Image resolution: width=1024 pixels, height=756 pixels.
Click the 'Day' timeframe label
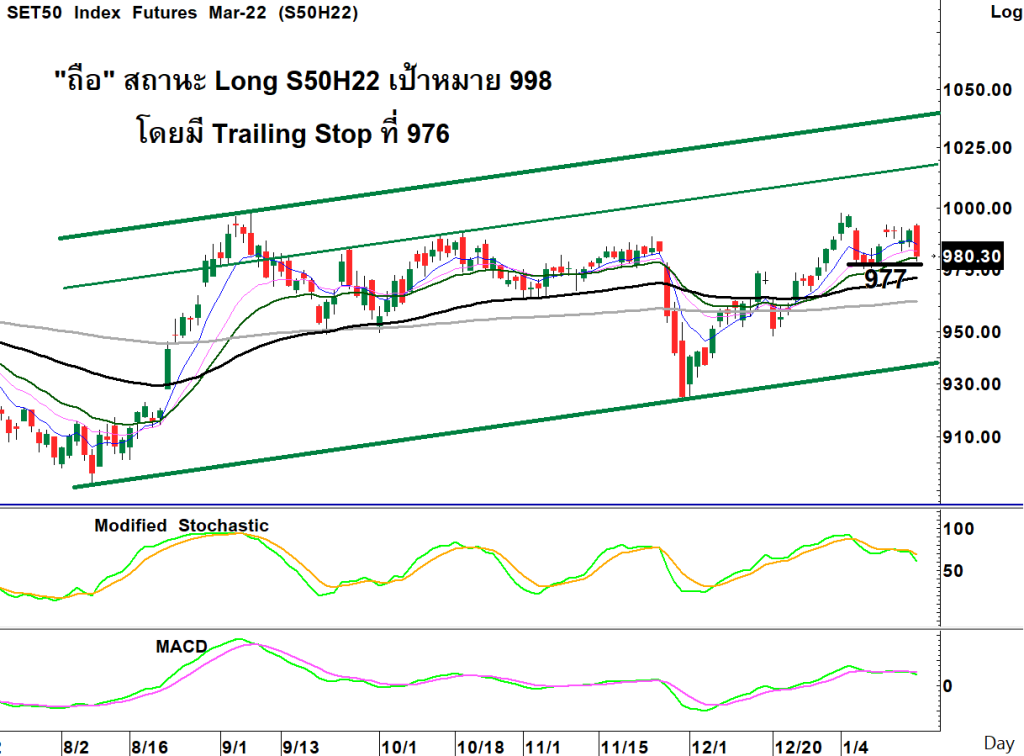tap(999, 743)
